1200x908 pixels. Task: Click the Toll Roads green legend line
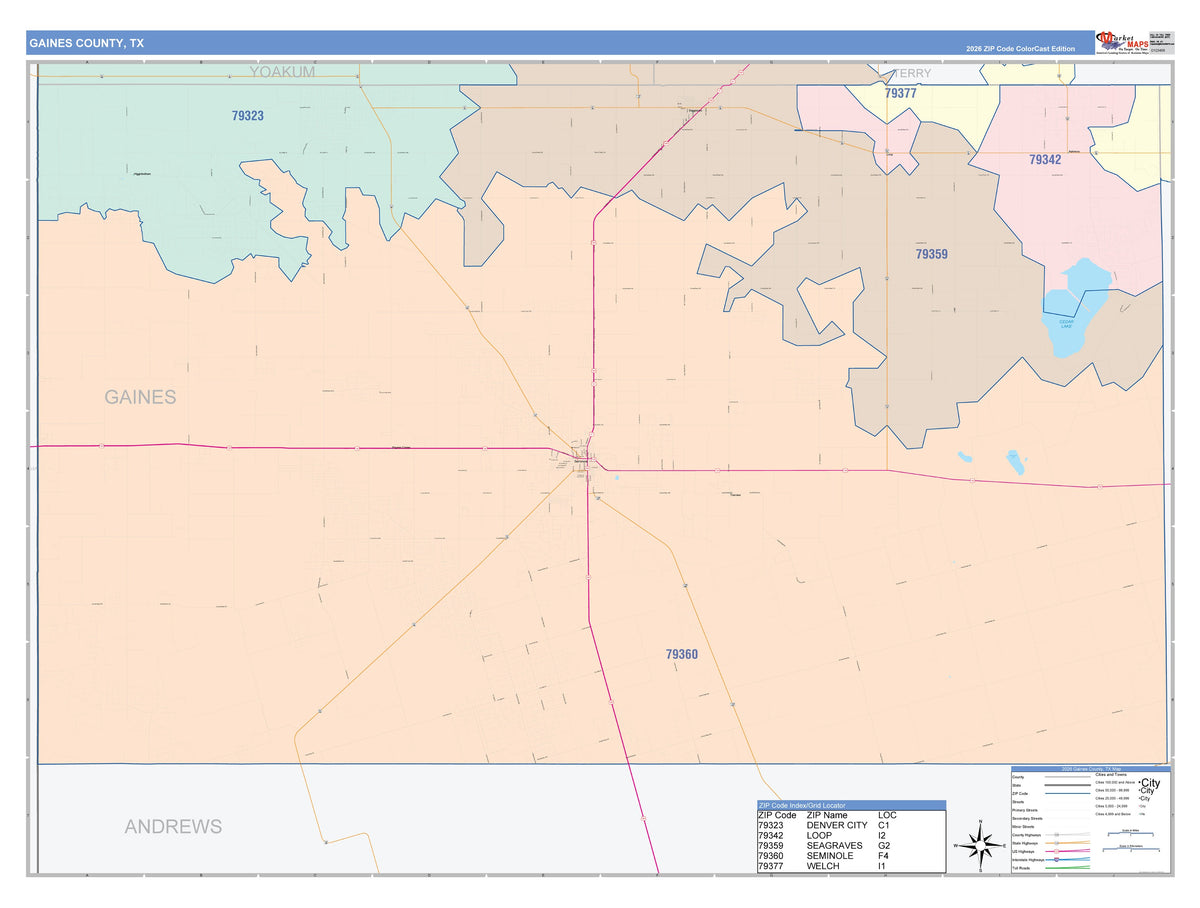(1068, 867)
